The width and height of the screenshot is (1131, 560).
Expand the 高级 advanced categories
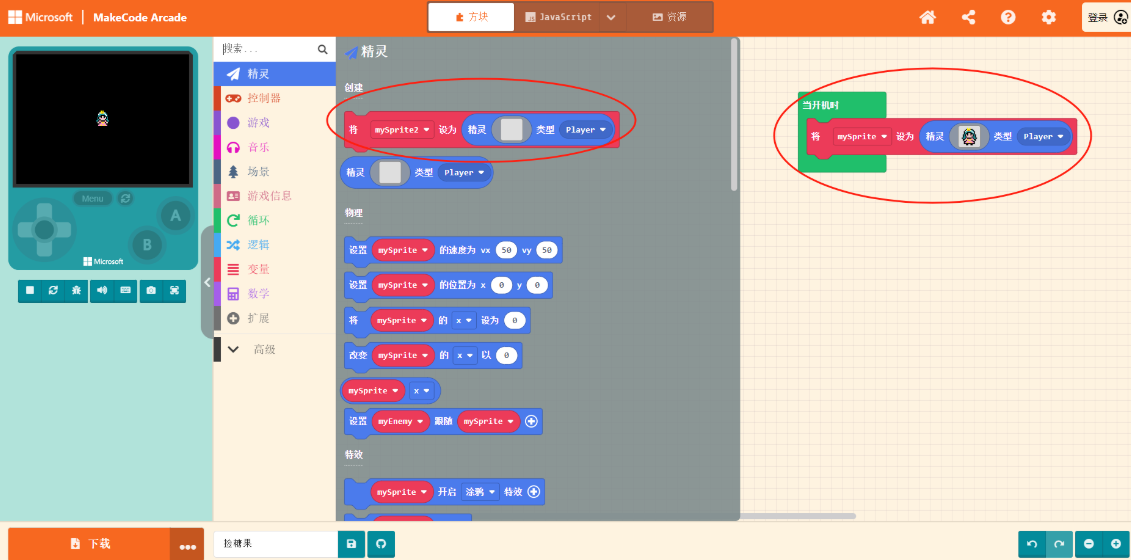(x=263, y=349)
